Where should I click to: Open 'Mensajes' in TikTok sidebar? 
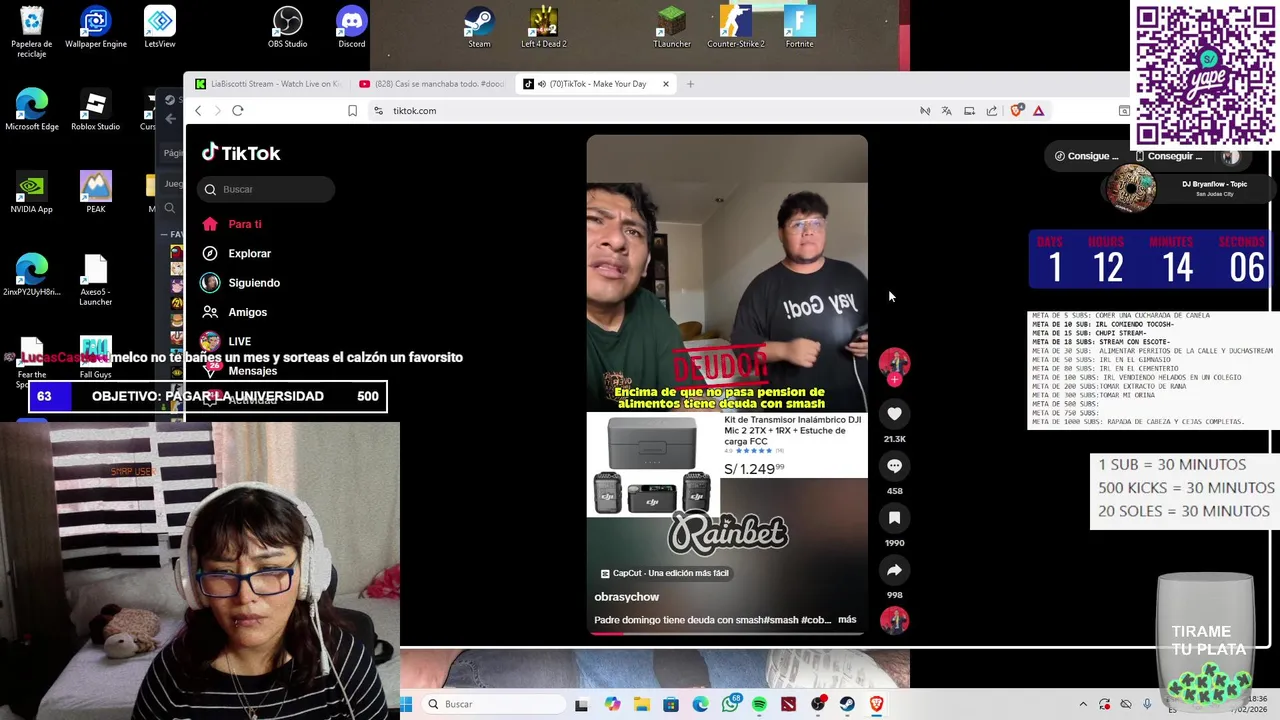(x=252, y=371)
